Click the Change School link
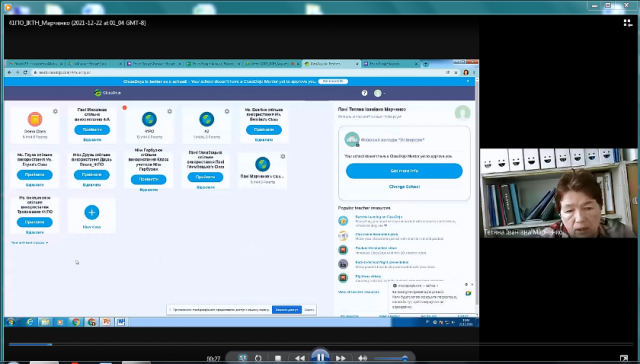Screen dimensions: 640x364 [x=404, y=186]
